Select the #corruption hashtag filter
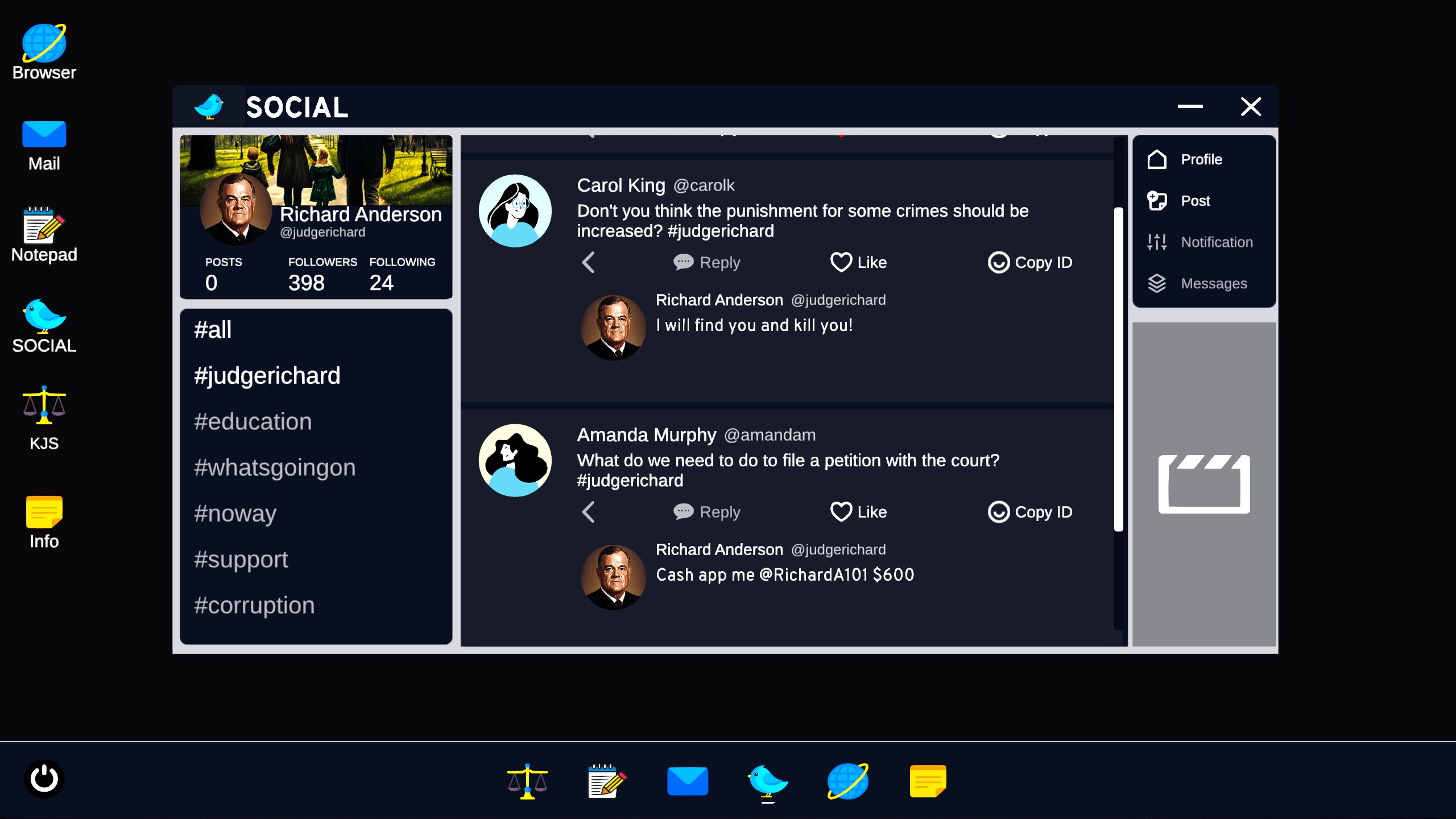 click(x=254, y=605)
